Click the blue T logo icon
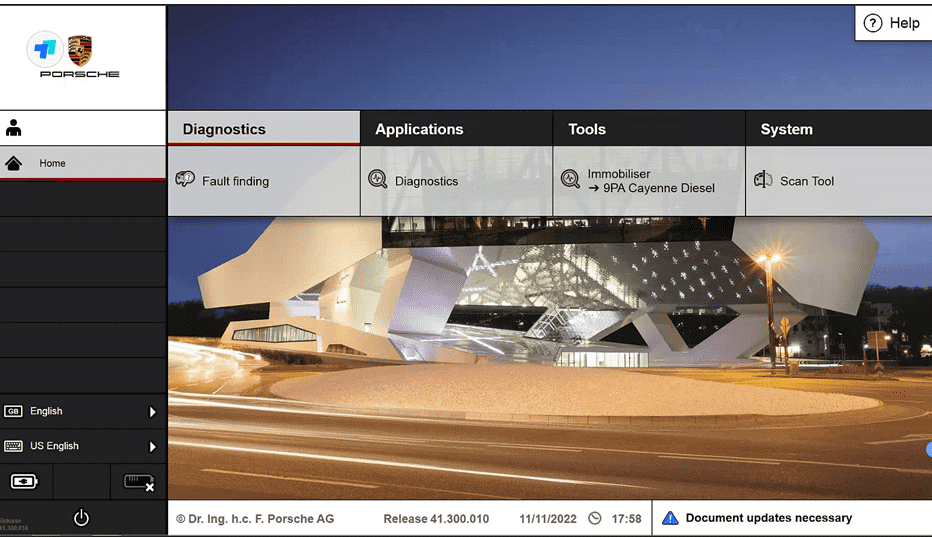This screenshot has height=537, width=932. coord(45,49)
